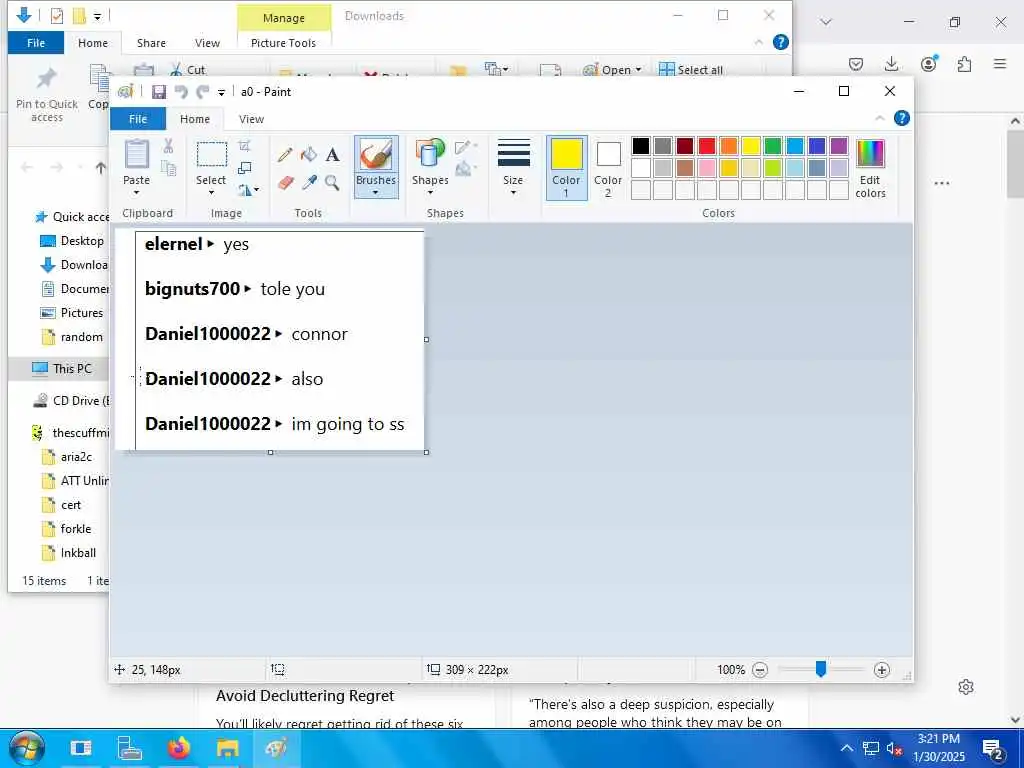This screenshot has width=1024, height=768.
Task: Click Pin to Quick access button
Action: click(x=46, y=96)
